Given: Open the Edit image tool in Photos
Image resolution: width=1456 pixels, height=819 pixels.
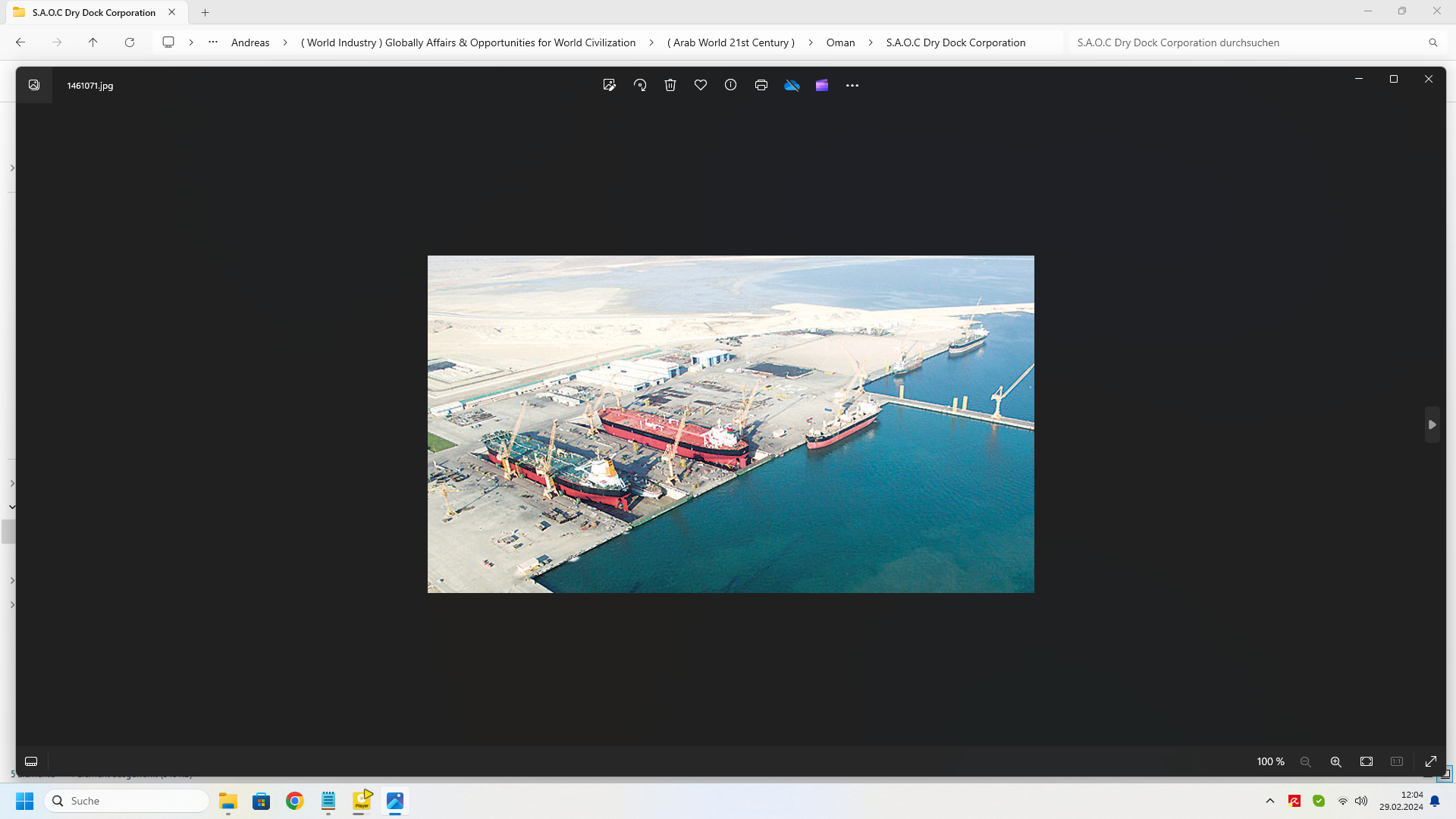Looking at the screenshot, I should click(609, 85).
